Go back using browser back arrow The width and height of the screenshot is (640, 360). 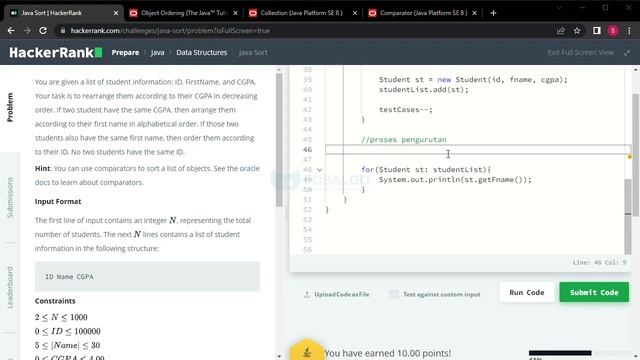(x=11, y=31)
